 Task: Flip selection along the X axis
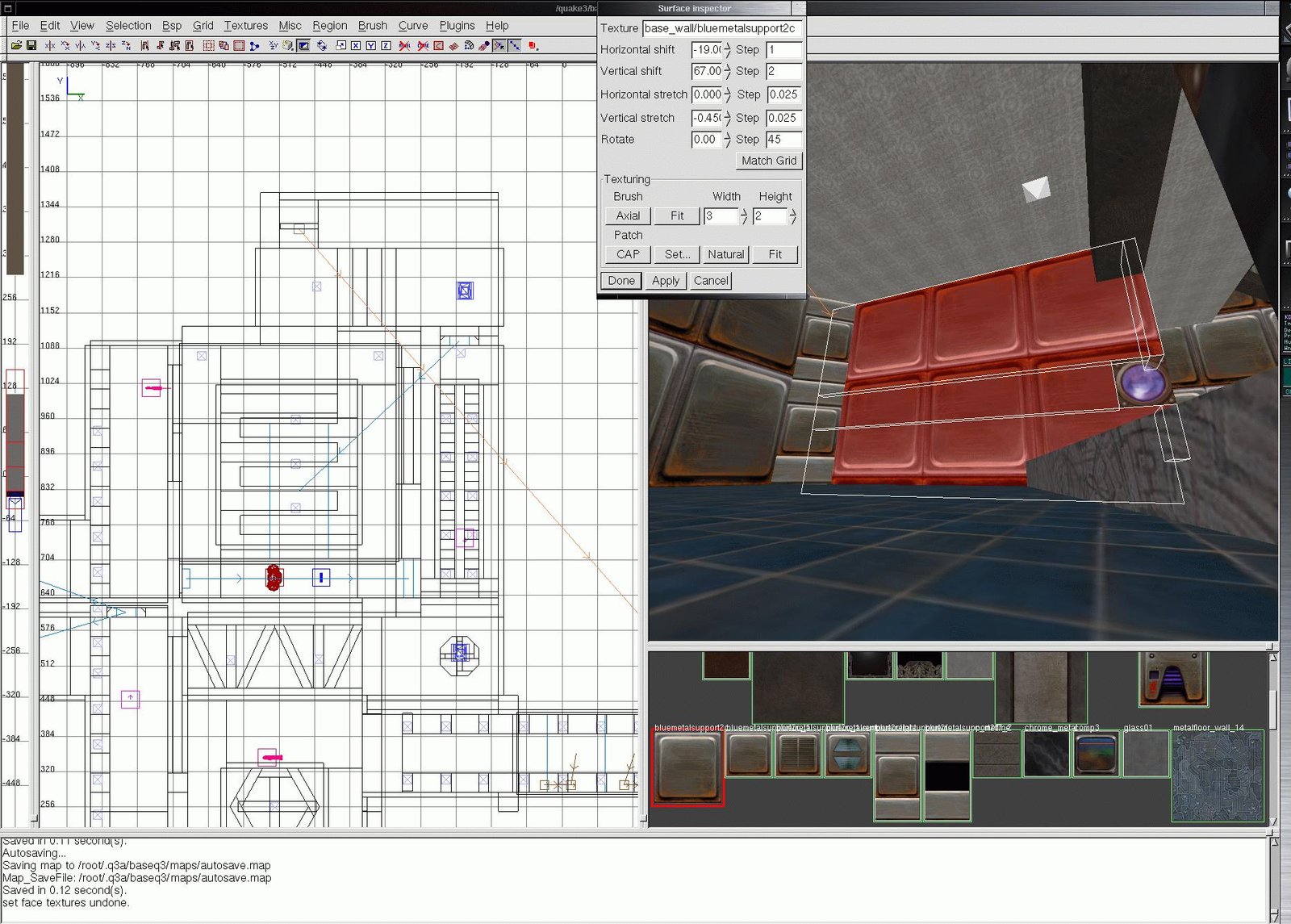[50, 45]
